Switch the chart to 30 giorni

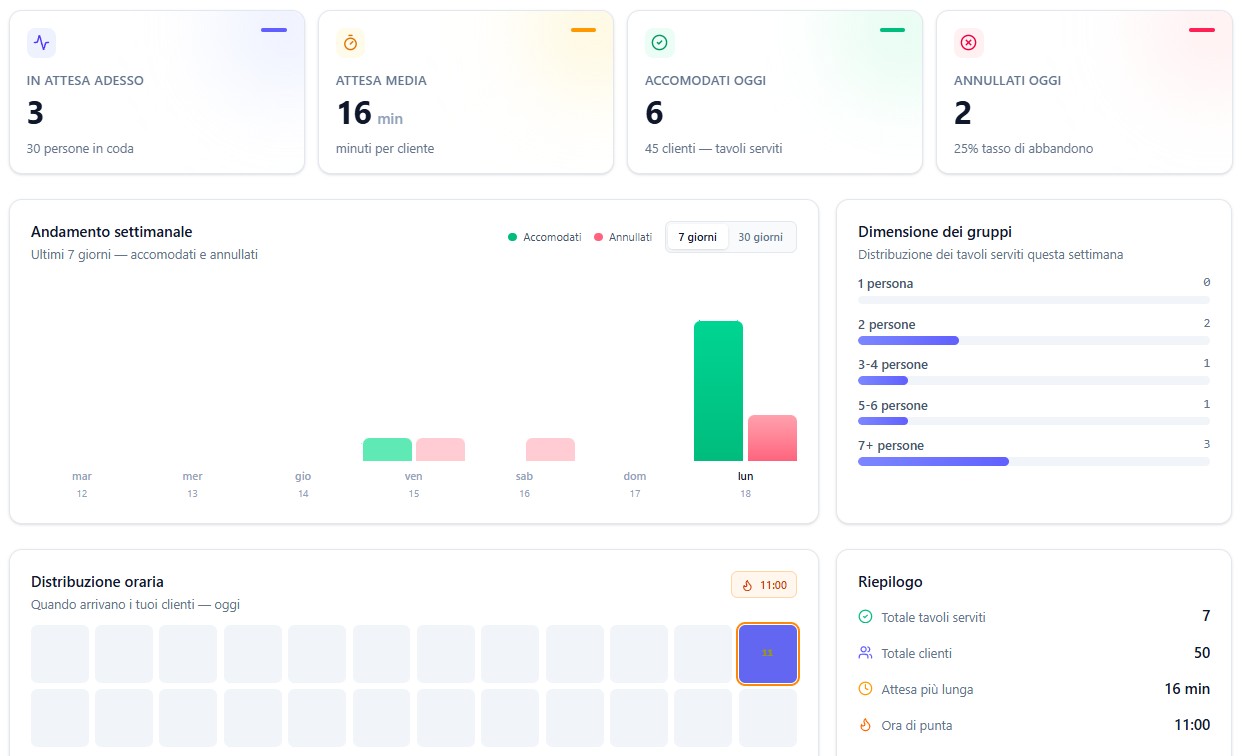click(761, 237)
